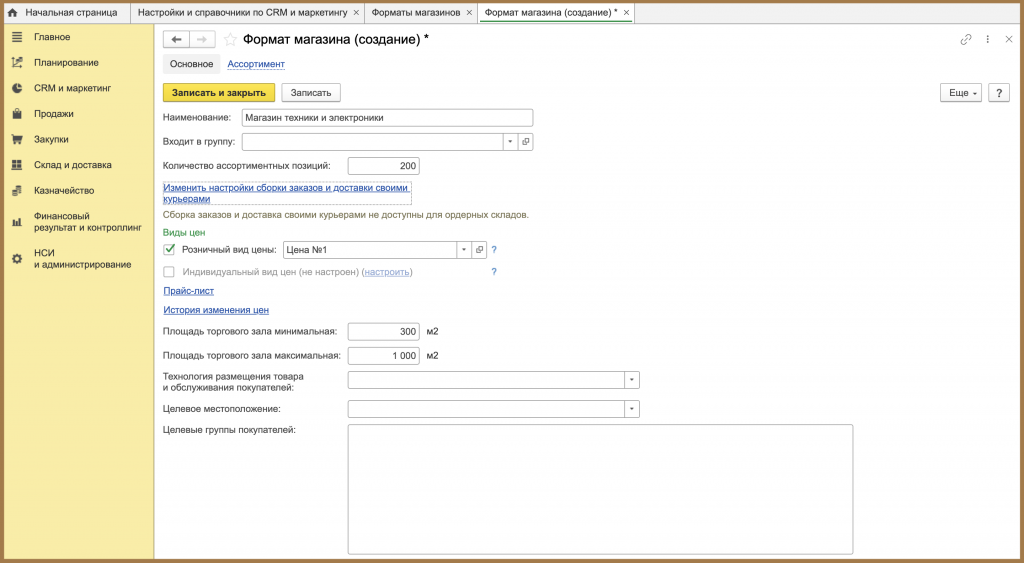Open help with question mark button
Image resolution: width=1024 pixels, height=563 pixels.
pos(999,93)
